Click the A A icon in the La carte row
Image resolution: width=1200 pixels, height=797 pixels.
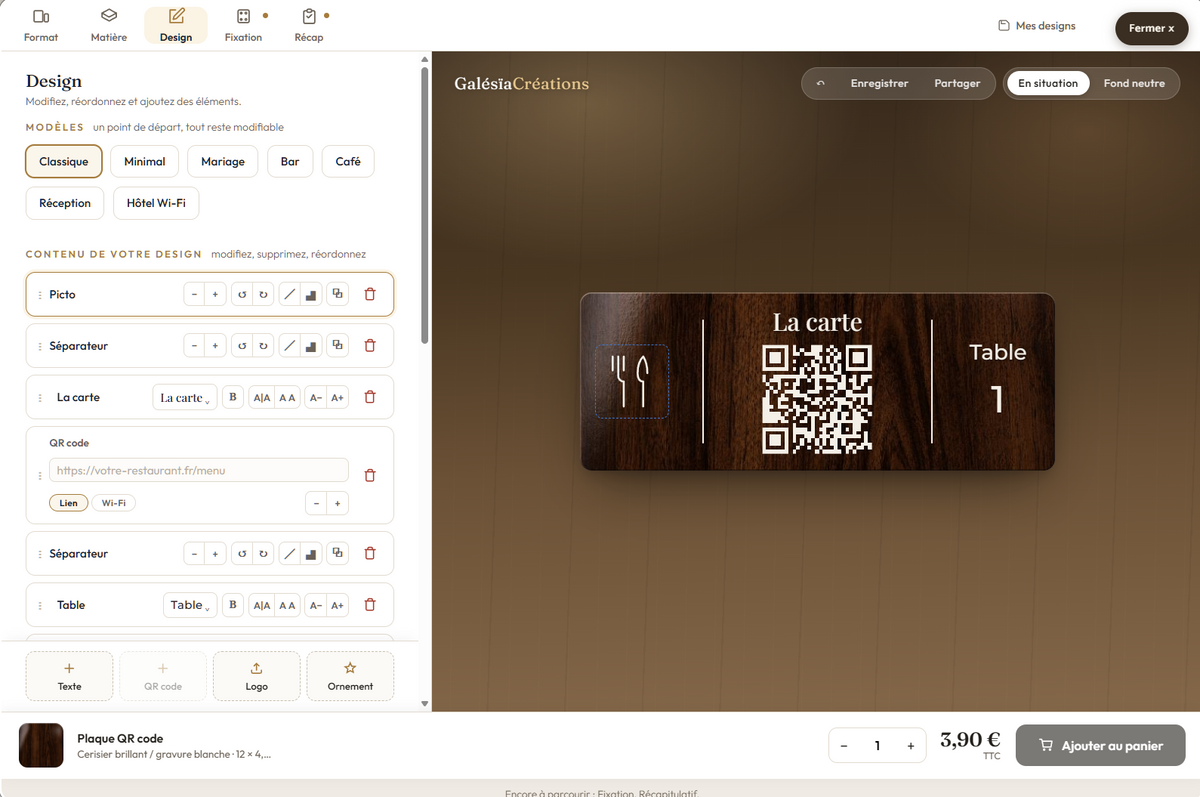click(x=287, y=397)
